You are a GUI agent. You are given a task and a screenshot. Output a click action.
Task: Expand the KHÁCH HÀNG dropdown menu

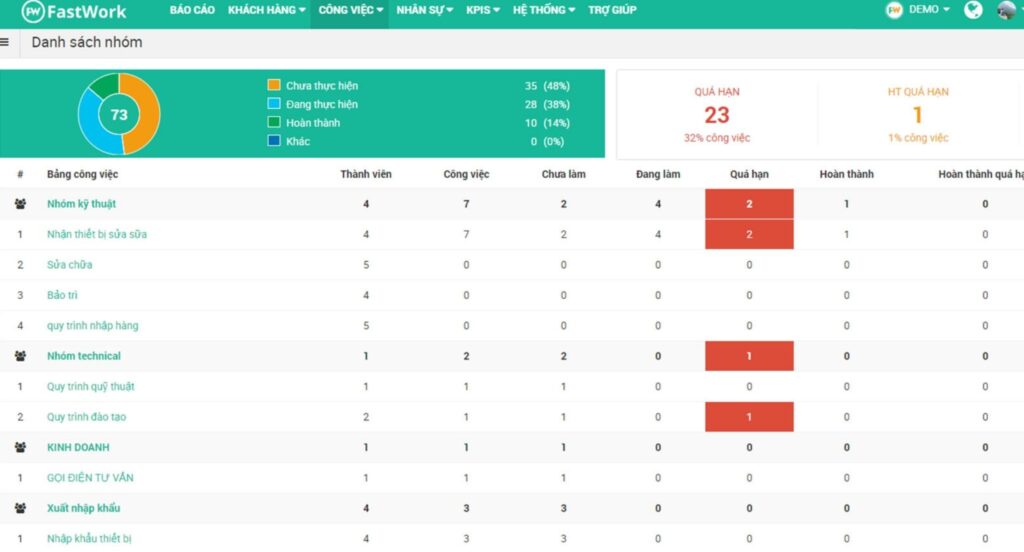pos(267,10)
